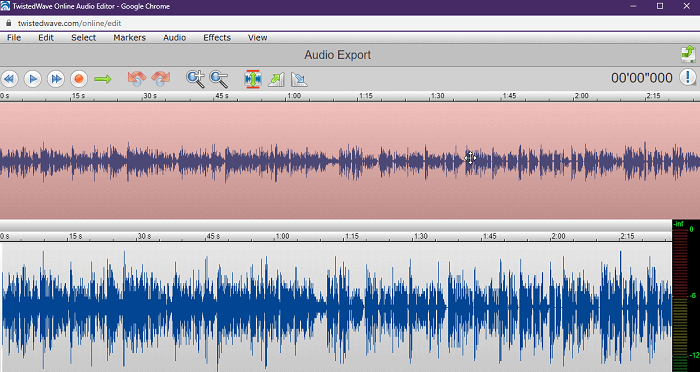Click inside the blue main waveform
This screenshot has width=700, height=372.
tap(336, 307)
